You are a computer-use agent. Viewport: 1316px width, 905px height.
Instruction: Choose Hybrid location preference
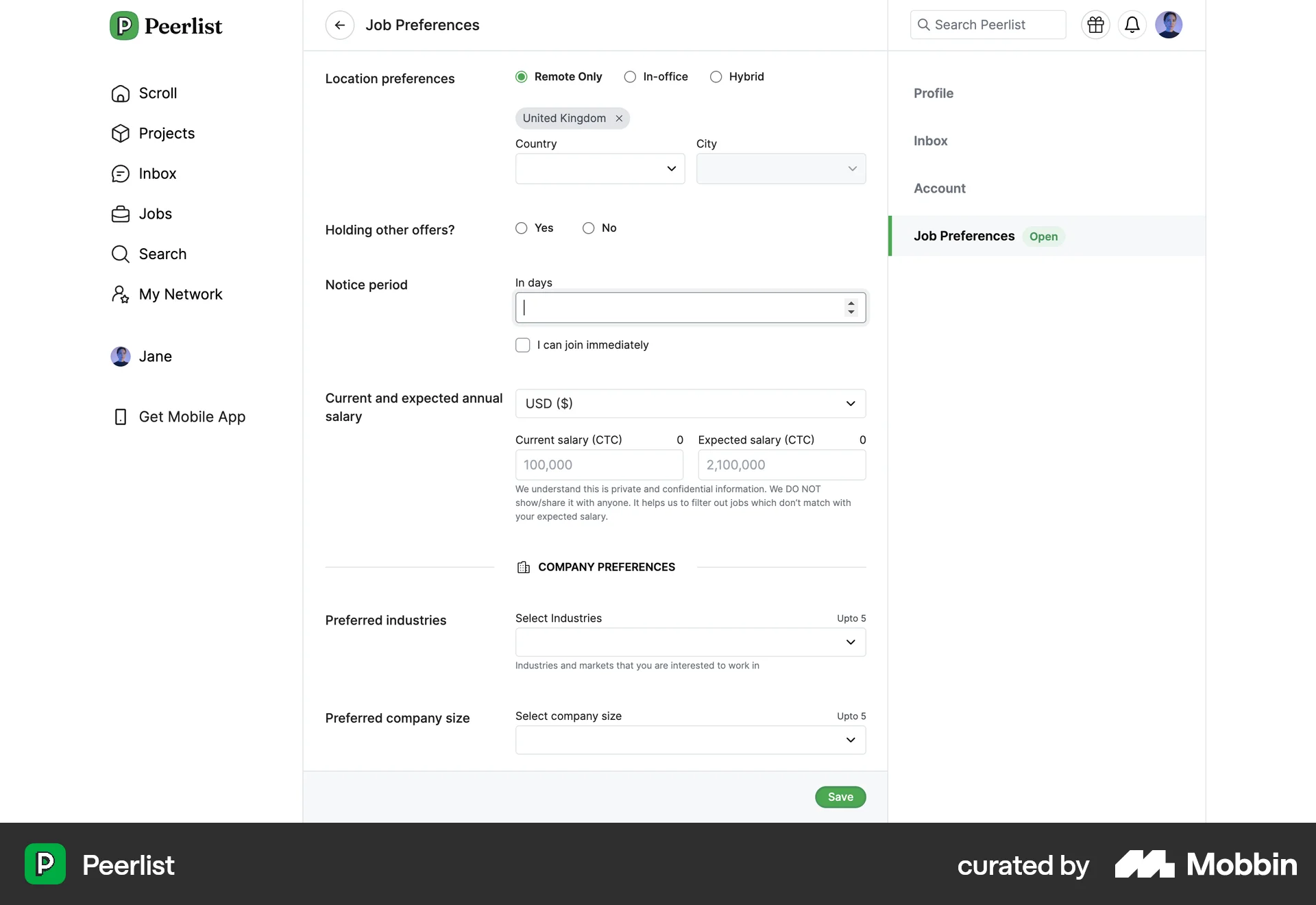point(716,77)
